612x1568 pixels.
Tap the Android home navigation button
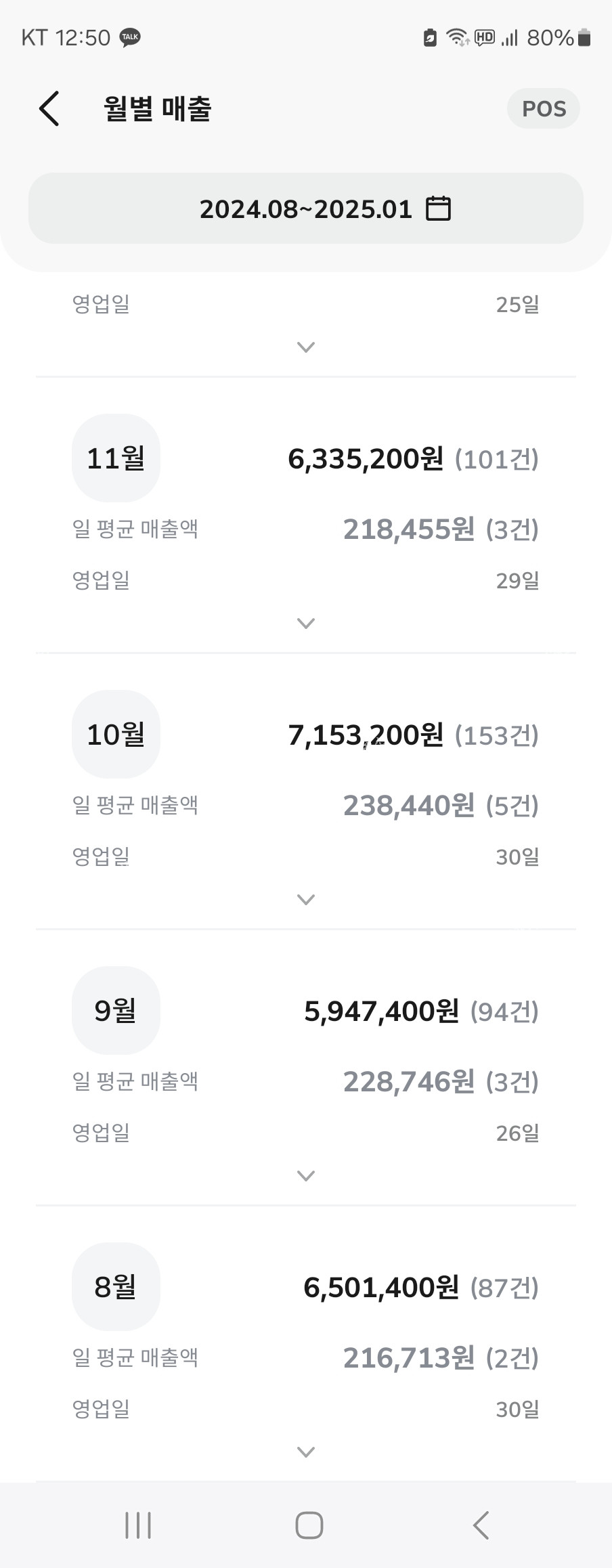pos(309,1525)
